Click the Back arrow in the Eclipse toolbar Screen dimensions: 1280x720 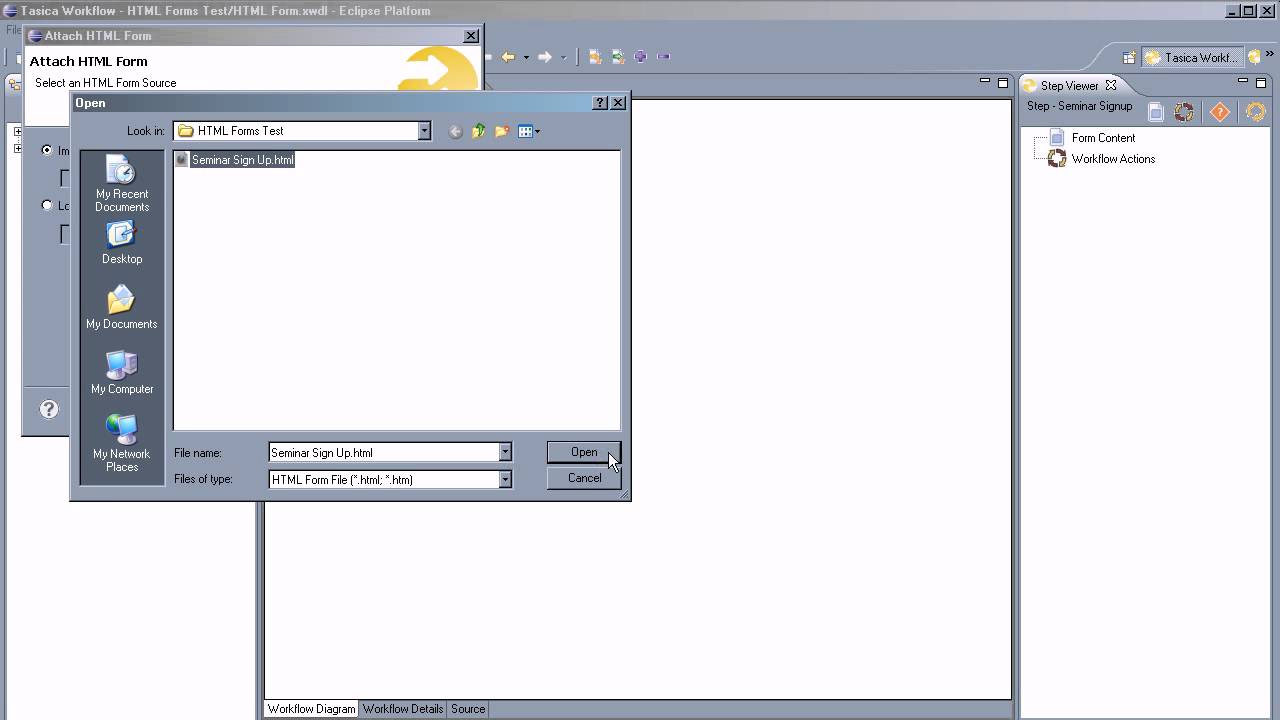[x=508, y=57]
